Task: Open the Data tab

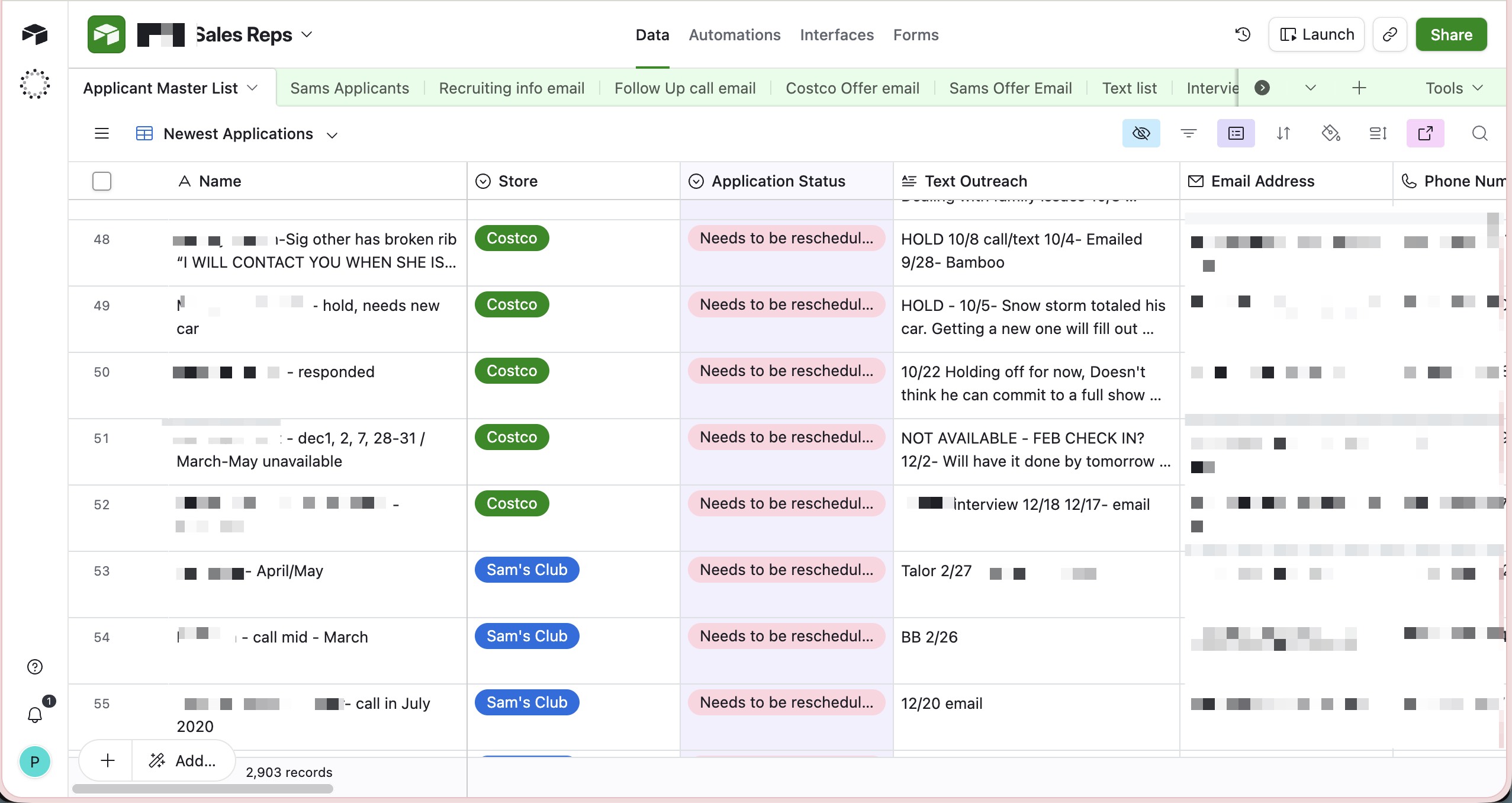Action: (x=652, y=34)
